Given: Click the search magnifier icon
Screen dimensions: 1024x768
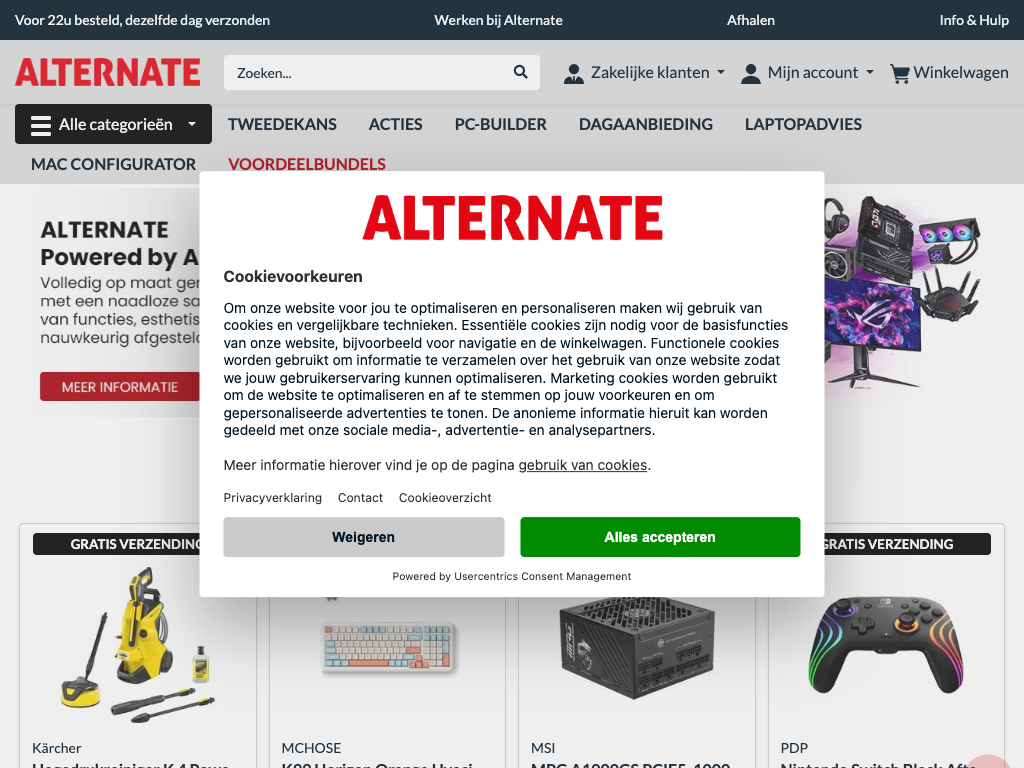Looking at the screenshot, I should pyautogui.click(x=520, y=72).
